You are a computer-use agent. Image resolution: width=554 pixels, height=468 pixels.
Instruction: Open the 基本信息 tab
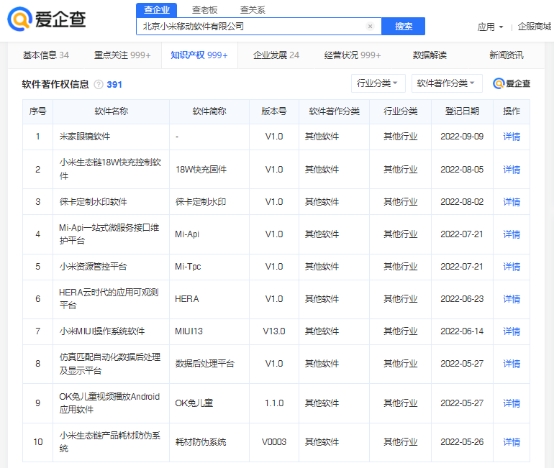click(x=46, y=55)
